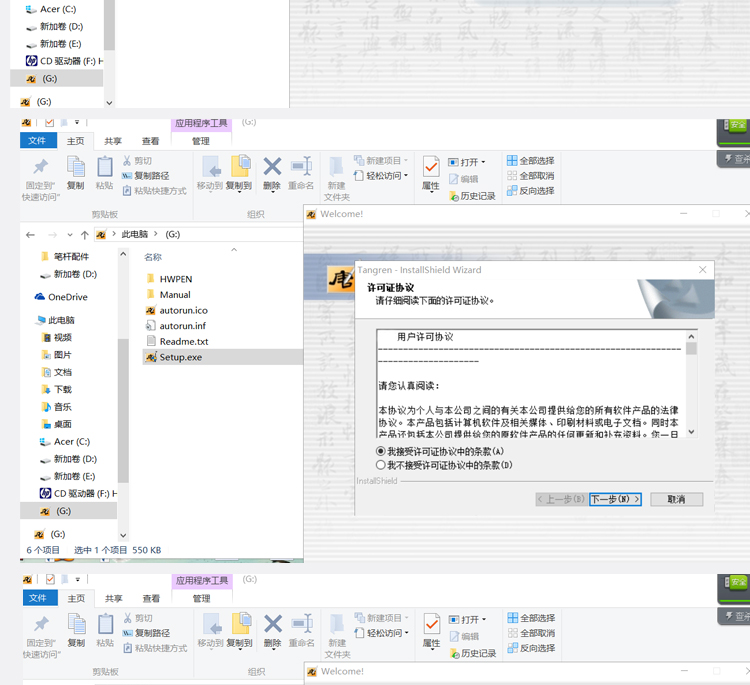Open the 音乐 (Music) folder icon
The width and height of the screenshot is (750, 685).
(46, 407)
